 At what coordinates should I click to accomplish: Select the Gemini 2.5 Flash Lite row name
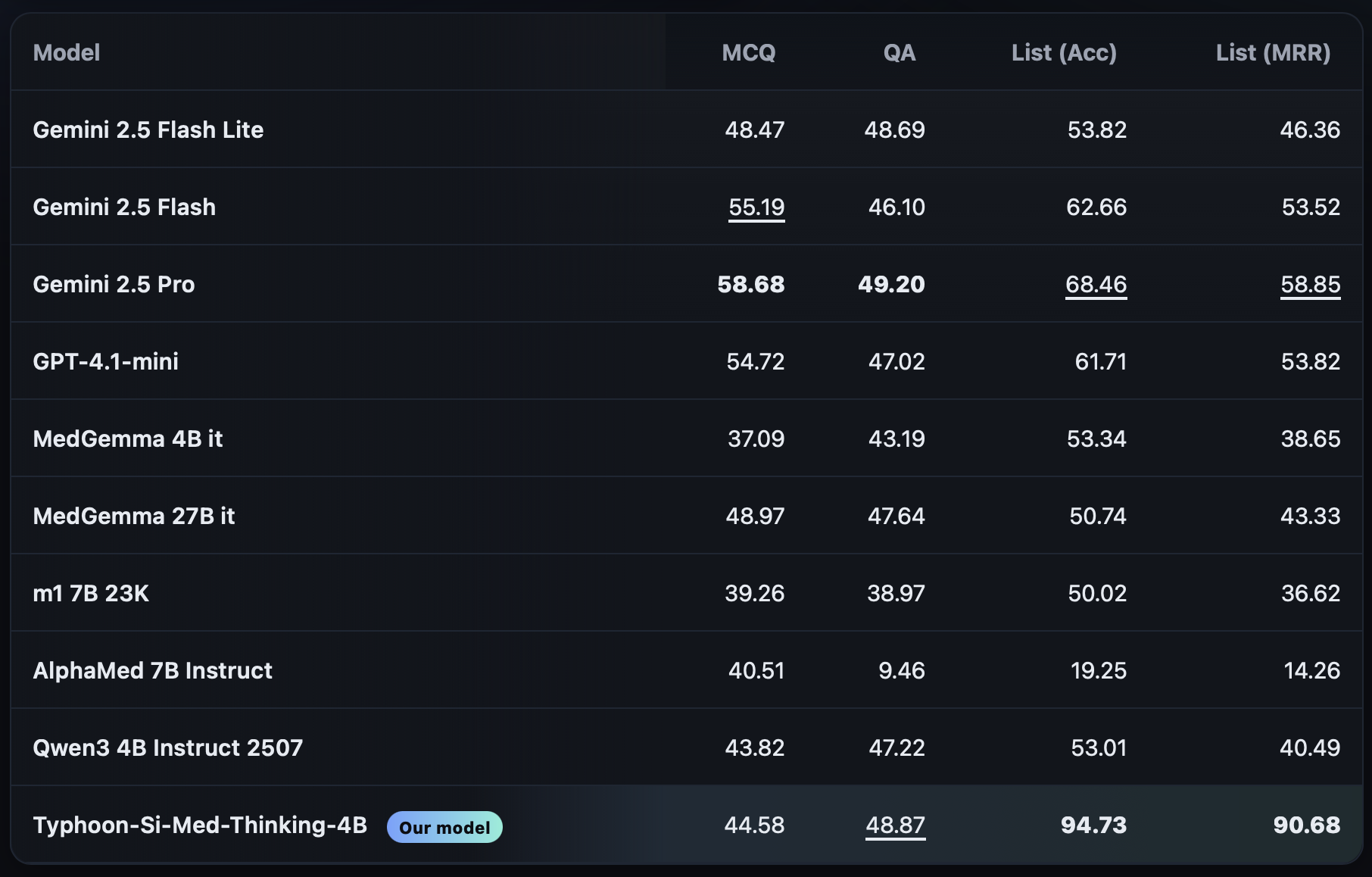point(148,130)
